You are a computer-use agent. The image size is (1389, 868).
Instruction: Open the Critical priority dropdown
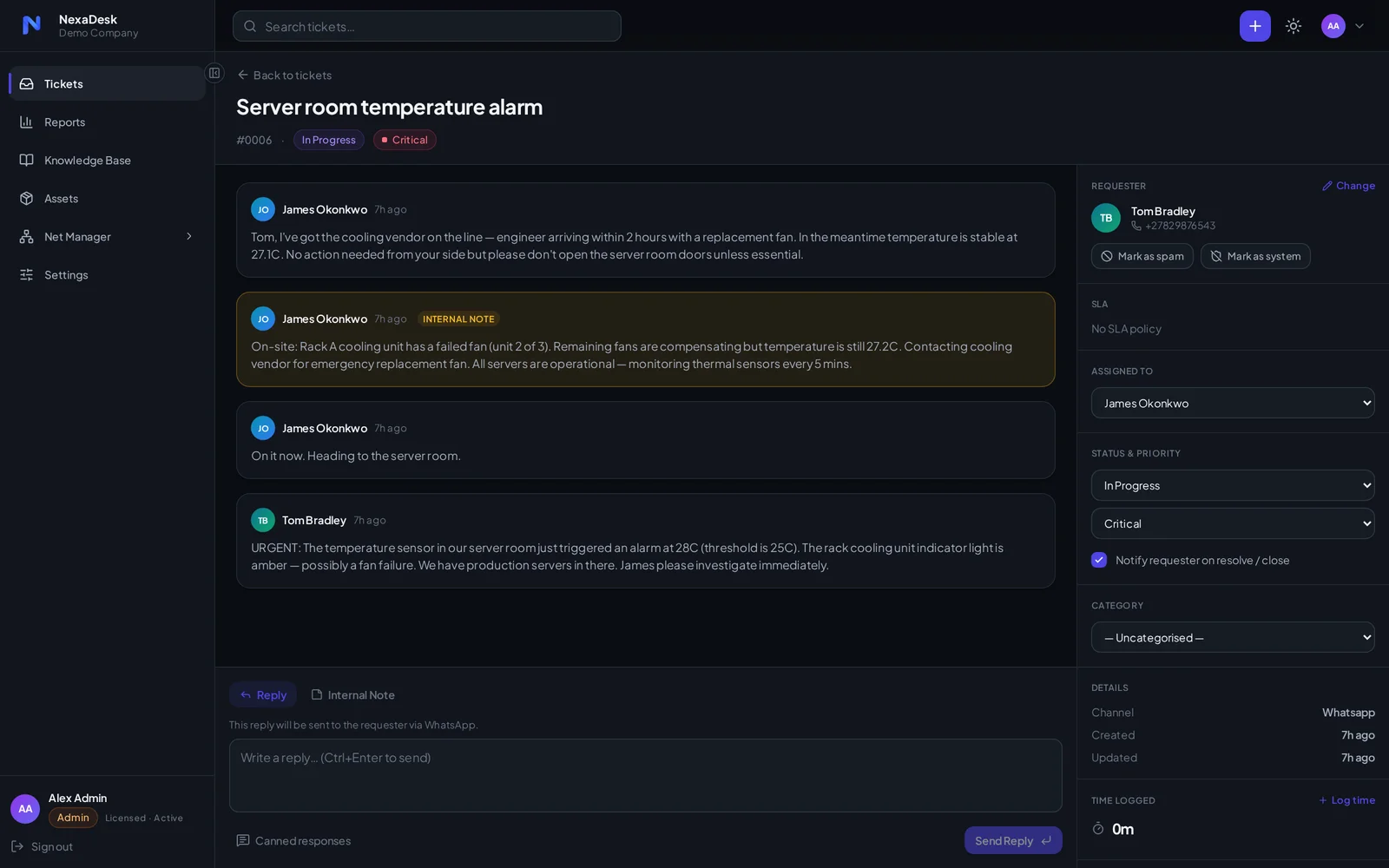point(1233,523)
